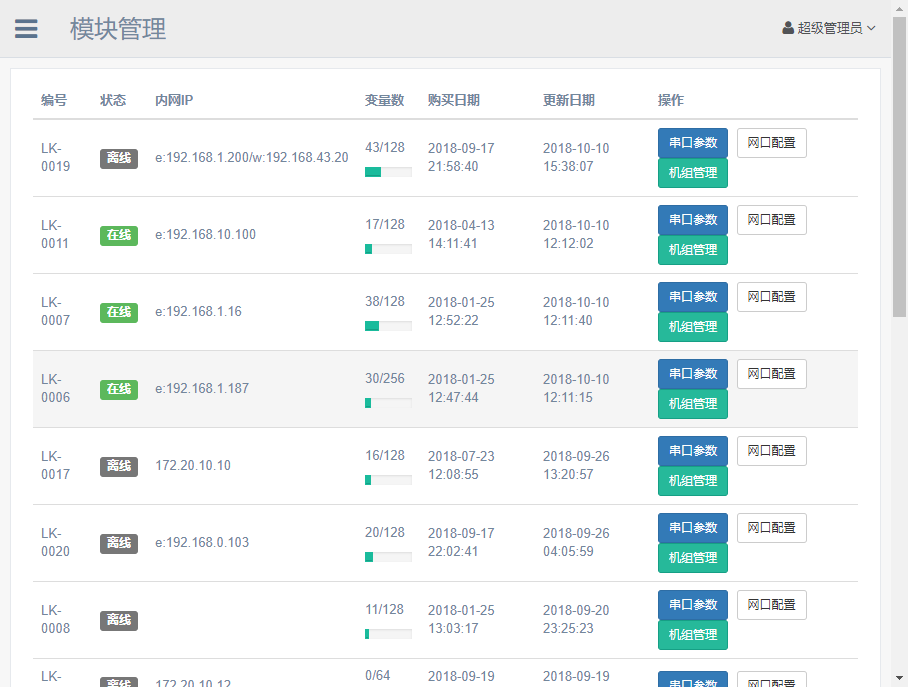Image resolution: width=908 pixels, height=687 pixels.
Task: Click the 购买日期 column header
Action: click(453, 100)
